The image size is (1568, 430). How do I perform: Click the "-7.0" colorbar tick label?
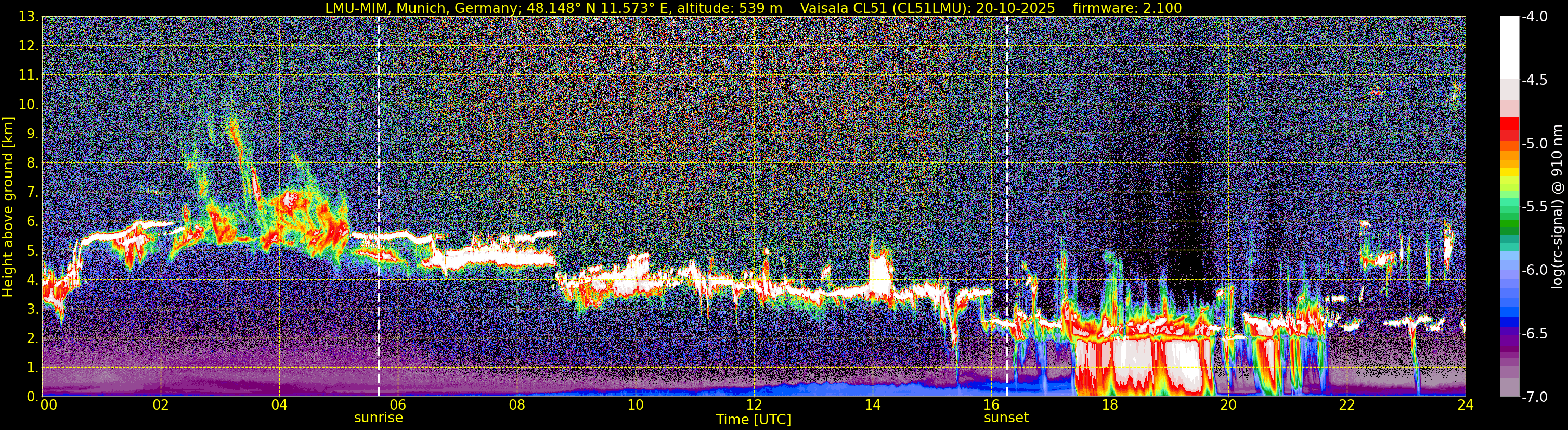click(x=1535, y=397)
